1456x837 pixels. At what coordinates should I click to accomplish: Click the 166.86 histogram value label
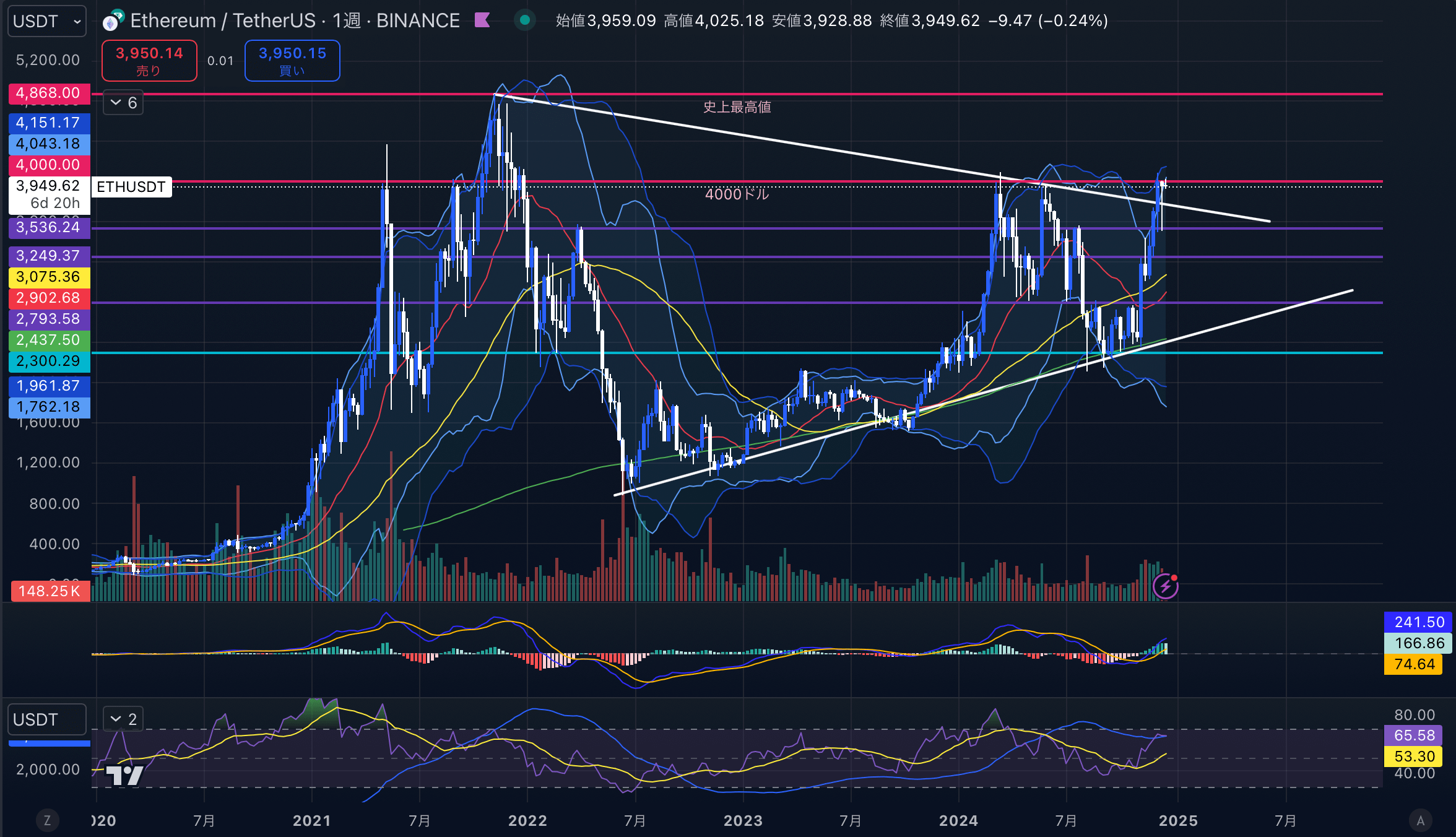pyautogui.click(x=1419, y=643)
